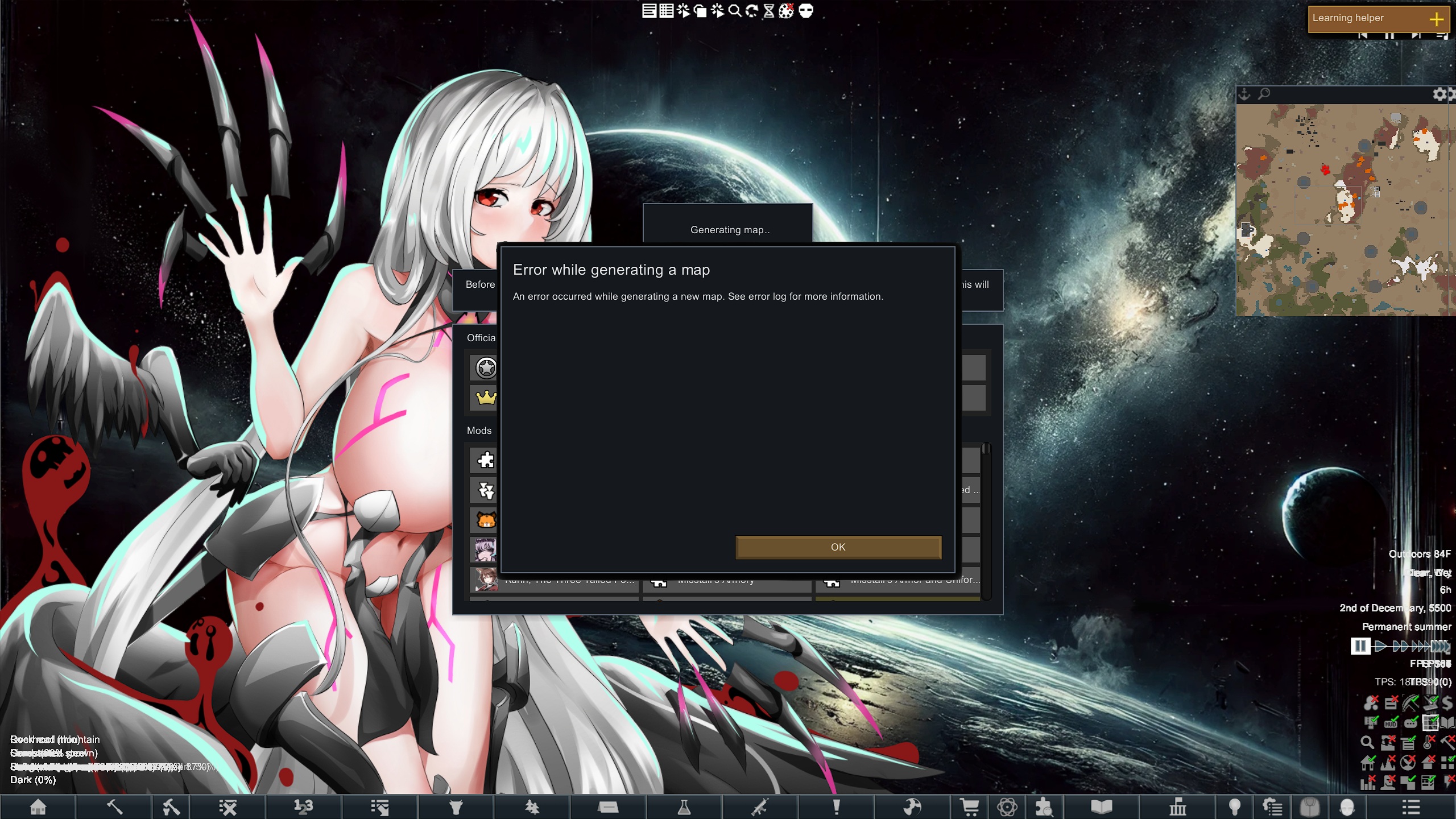Screen dimensions: 1456x819
Task: Open the log lines icon at top toolbar left
Action: point(649,11)
